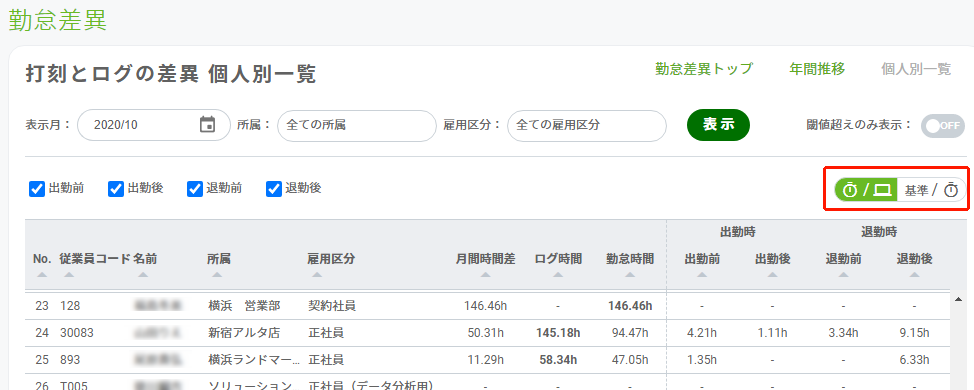
Task: Click the 勤怠差異 page title
Action: [58, 19]
